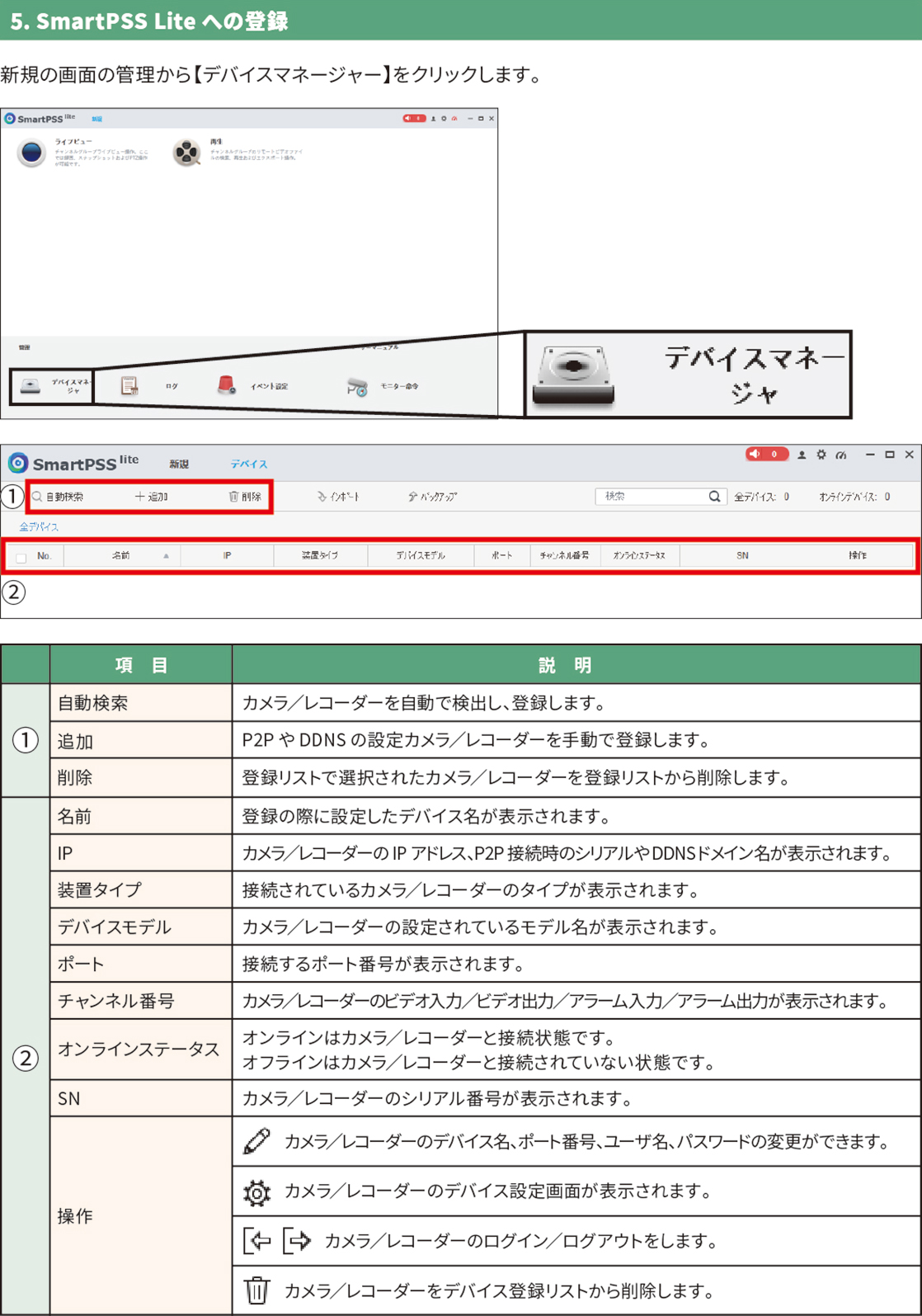The height and width of the screenshot is (1316, 922).
Task: Open the settings gear in the home window title bar
Action: pyautogui.click(x=444, y=119)
